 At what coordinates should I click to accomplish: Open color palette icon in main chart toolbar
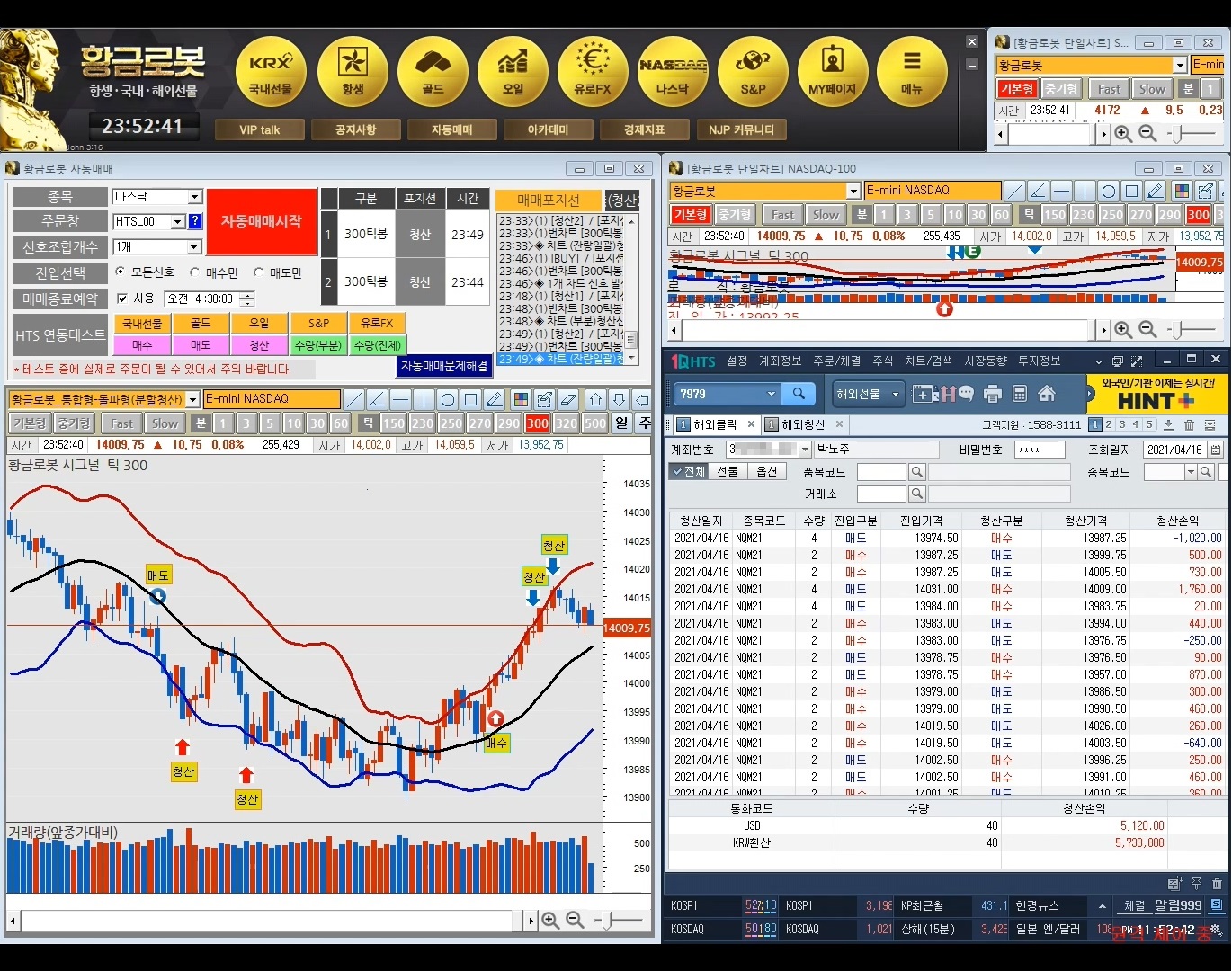[521, 399]
